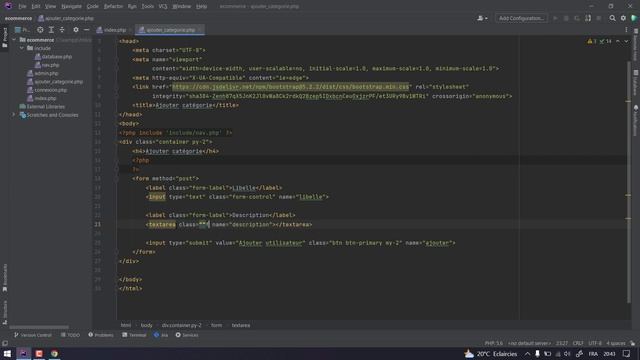Click the greyed-out Run button

555,18
